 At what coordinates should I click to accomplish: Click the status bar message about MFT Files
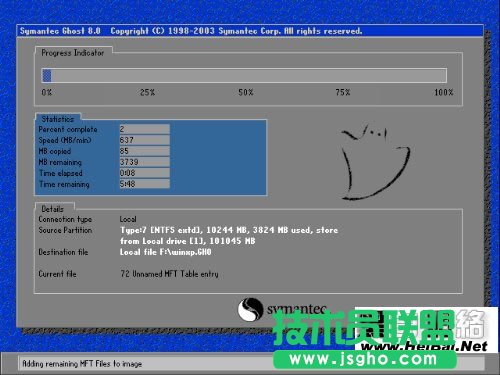[82, 364]
